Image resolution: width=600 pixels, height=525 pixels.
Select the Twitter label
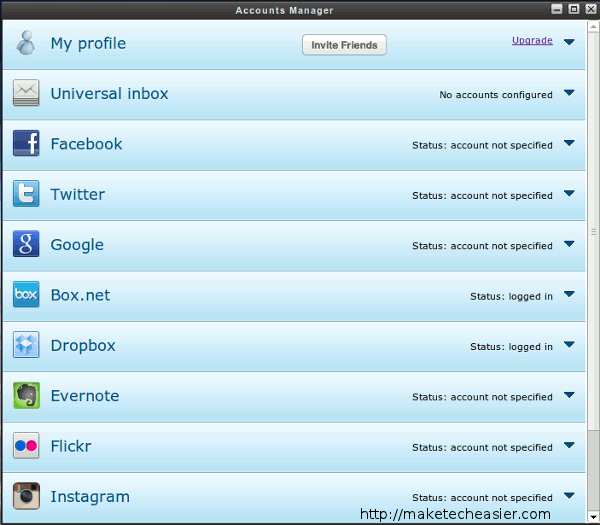click(x=78, y=194)
